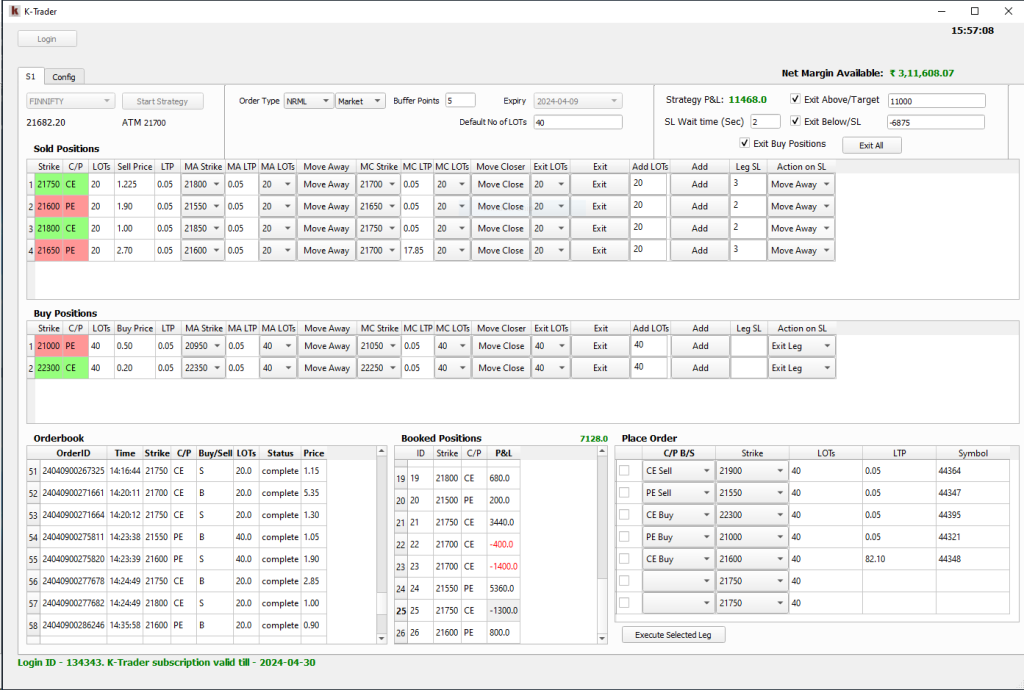Image resolution: width=1024 pixels, height=690 pixels.
Task: Click Move Away on the 21750 CE position
Action: coord(325,184)
